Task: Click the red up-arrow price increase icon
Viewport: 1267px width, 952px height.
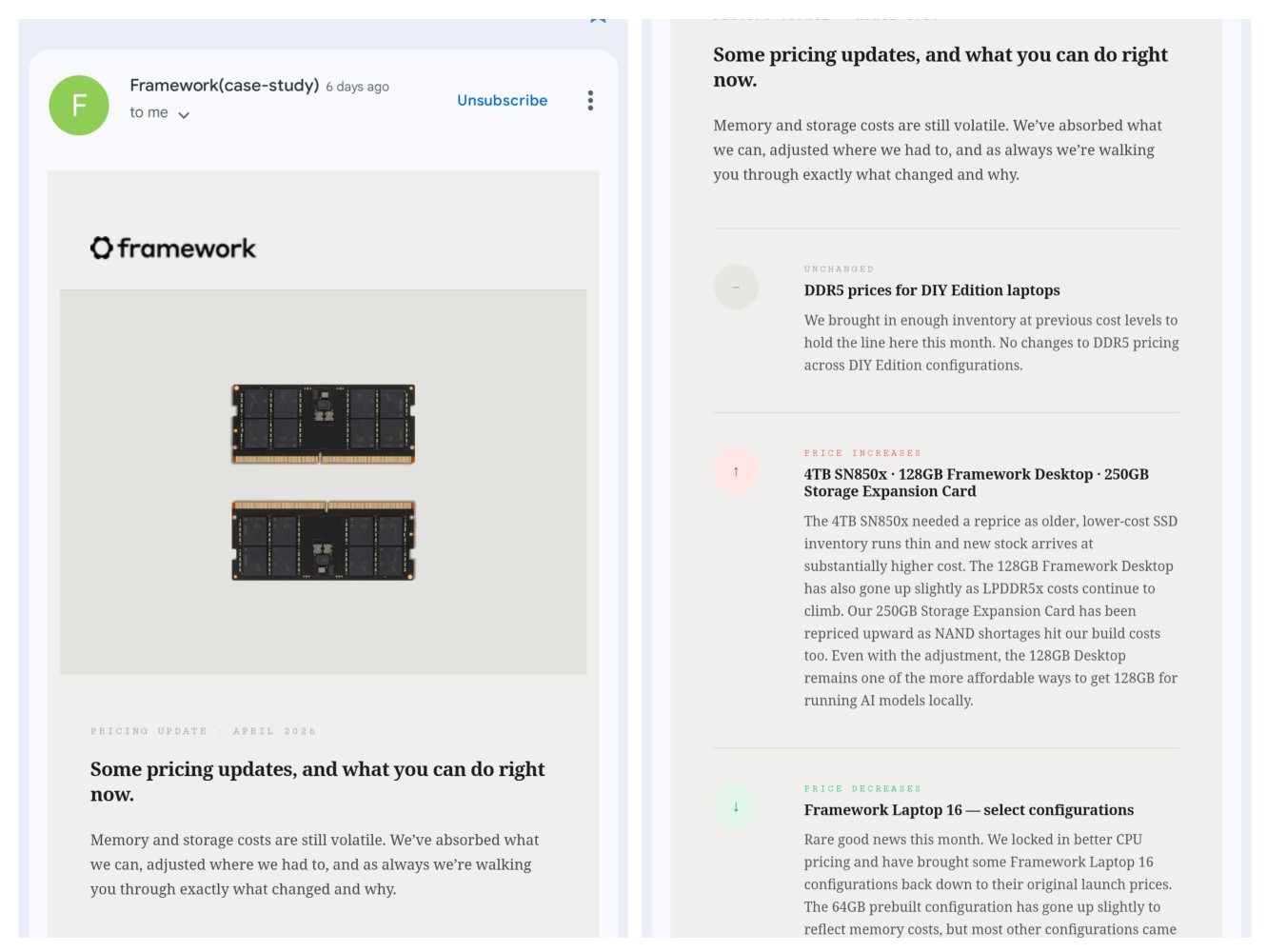Action: click(x=736, y=471)
